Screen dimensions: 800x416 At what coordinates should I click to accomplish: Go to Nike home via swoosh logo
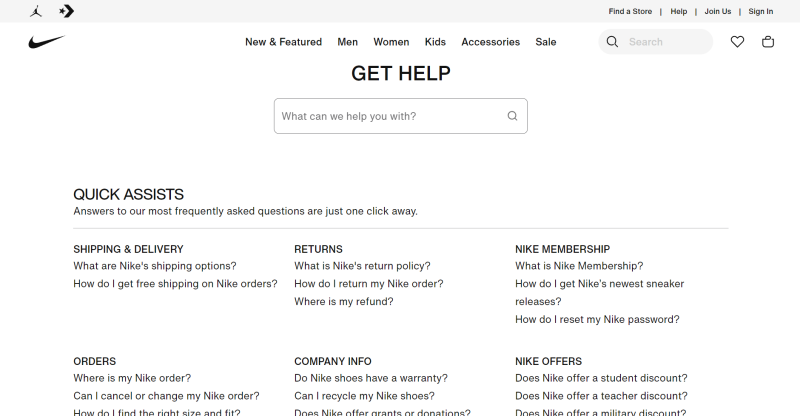click(x=47, y=42)
